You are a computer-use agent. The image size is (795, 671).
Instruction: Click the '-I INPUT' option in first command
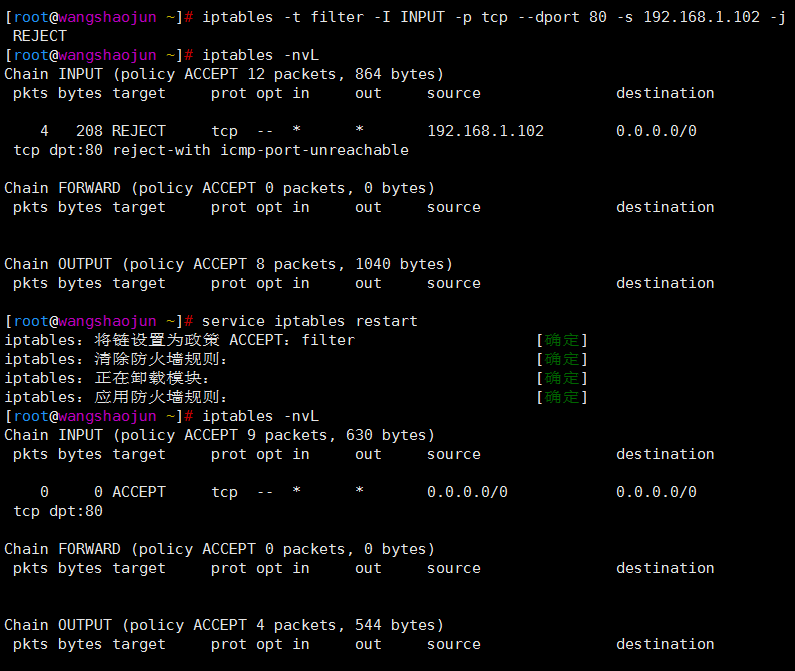pyautogui.click(x=410, y=17)
